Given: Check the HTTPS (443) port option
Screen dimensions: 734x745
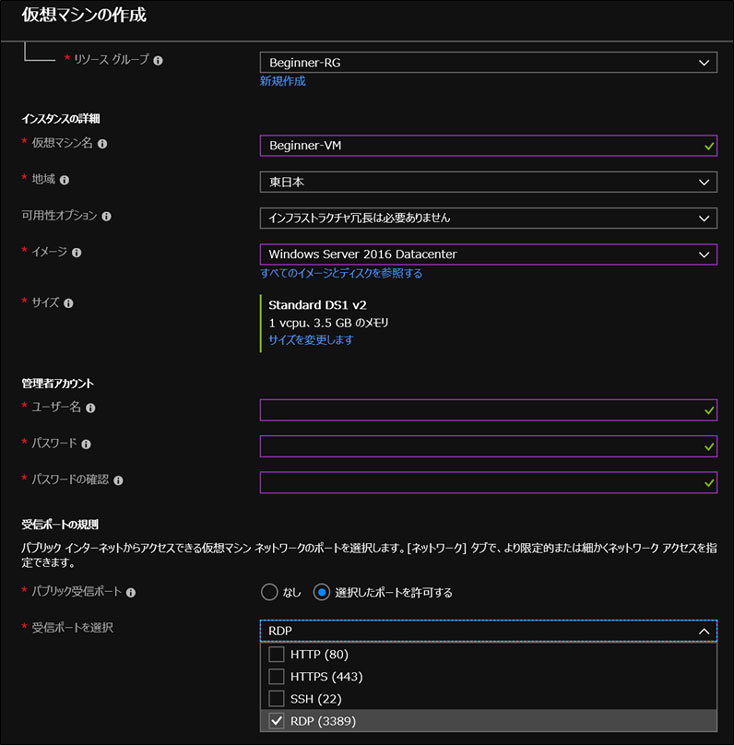Looking at the screenshot, I should [x=277, y=677].
